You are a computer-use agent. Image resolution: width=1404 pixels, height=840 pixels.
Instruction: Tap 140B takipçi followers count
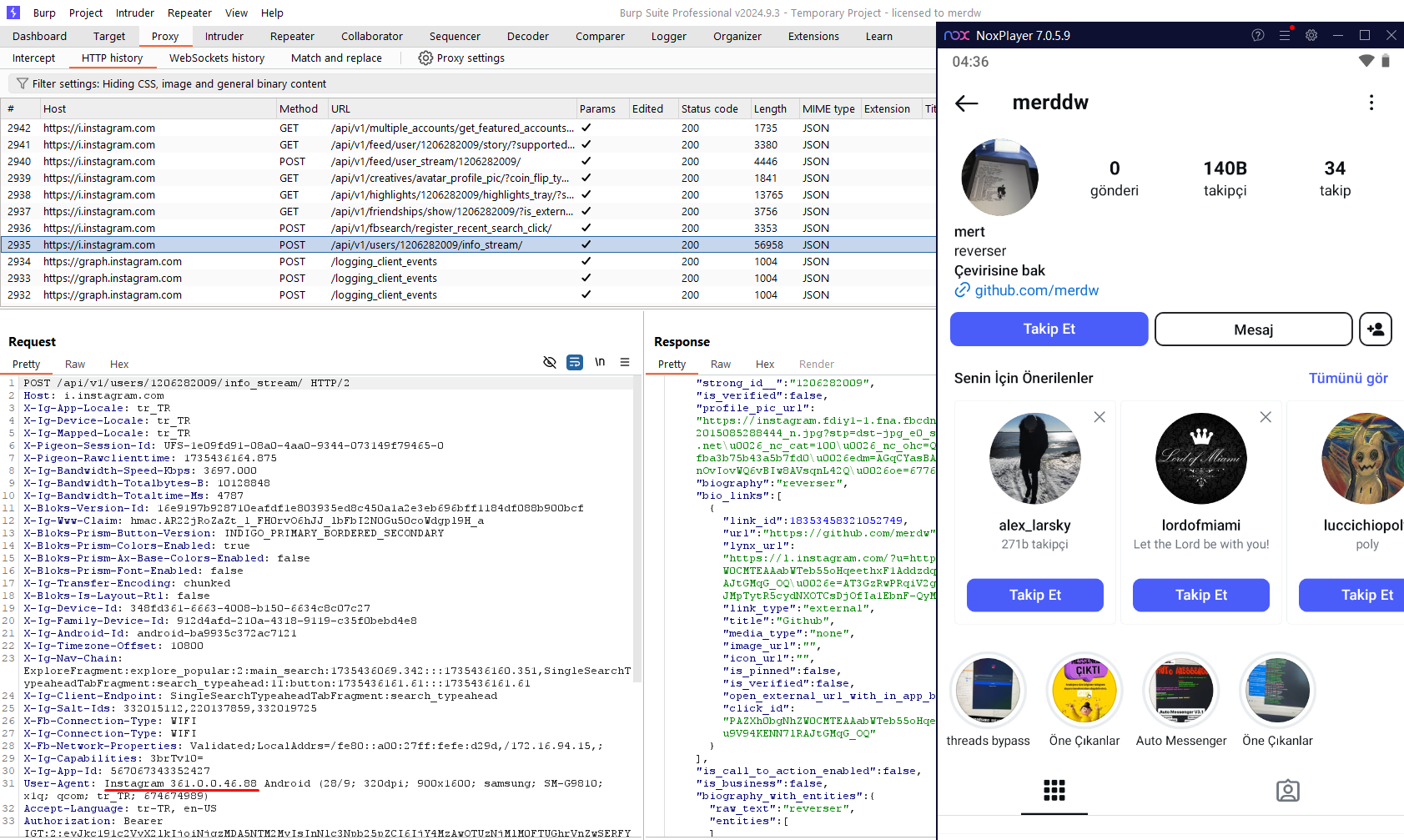(1225, 179)
